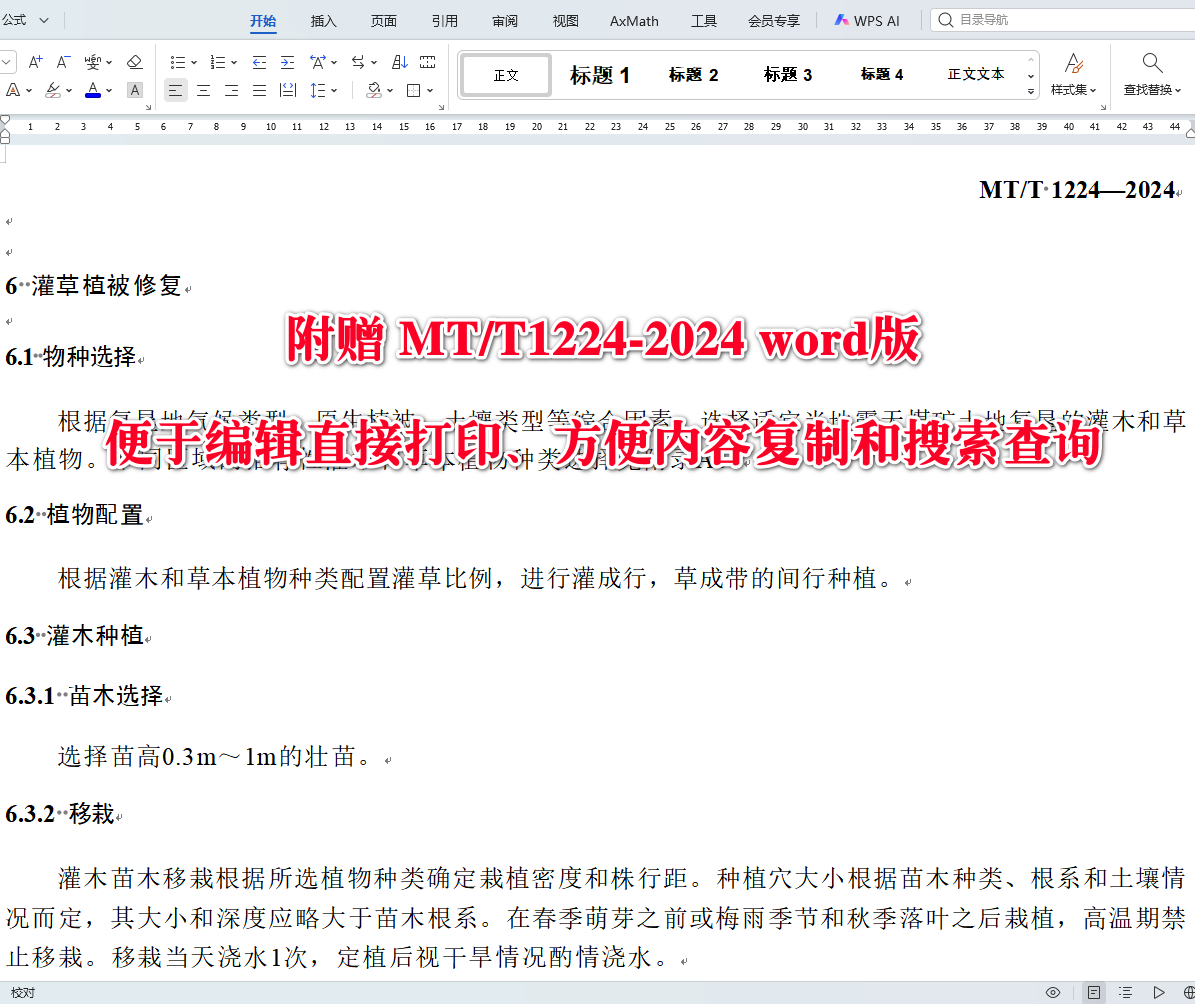Toggle character shading with the A box icon

point(134,89)
